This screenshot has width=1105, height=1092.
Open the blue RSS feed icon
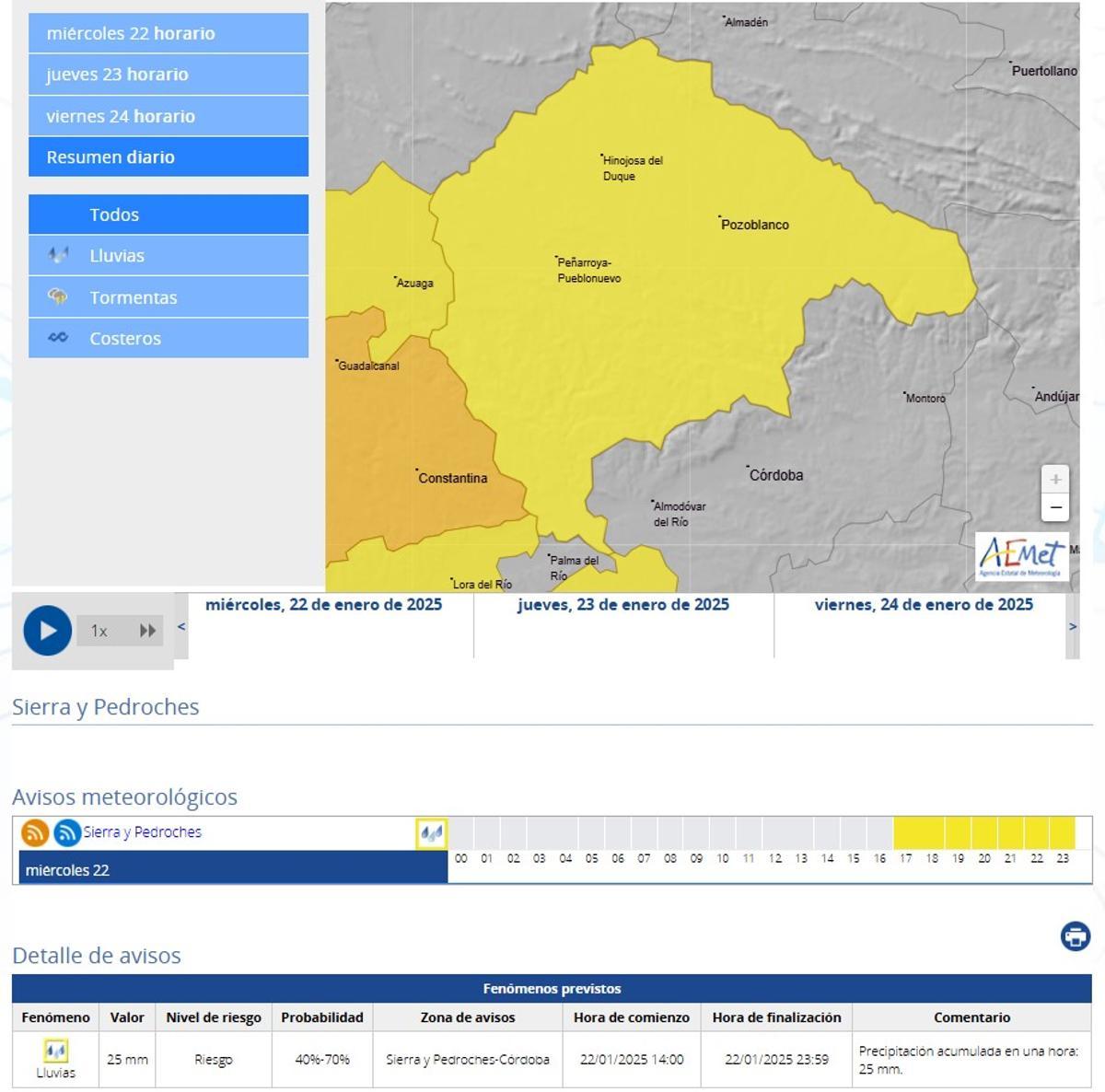pos(67,832)
